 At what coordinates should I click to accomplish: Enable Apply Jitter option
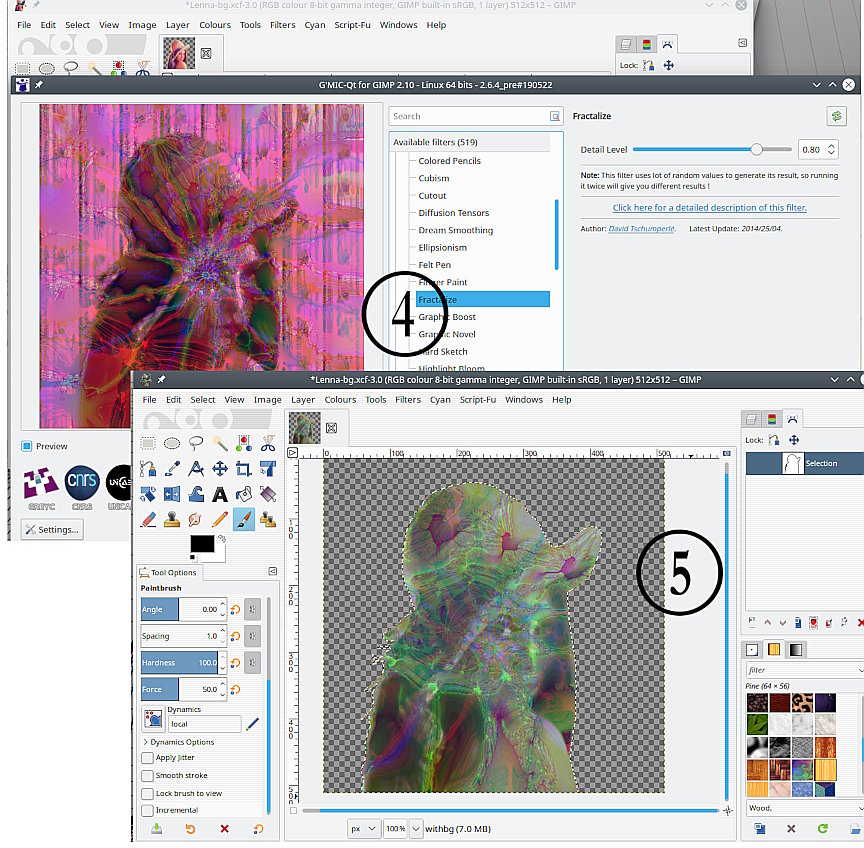coord(147,758)
